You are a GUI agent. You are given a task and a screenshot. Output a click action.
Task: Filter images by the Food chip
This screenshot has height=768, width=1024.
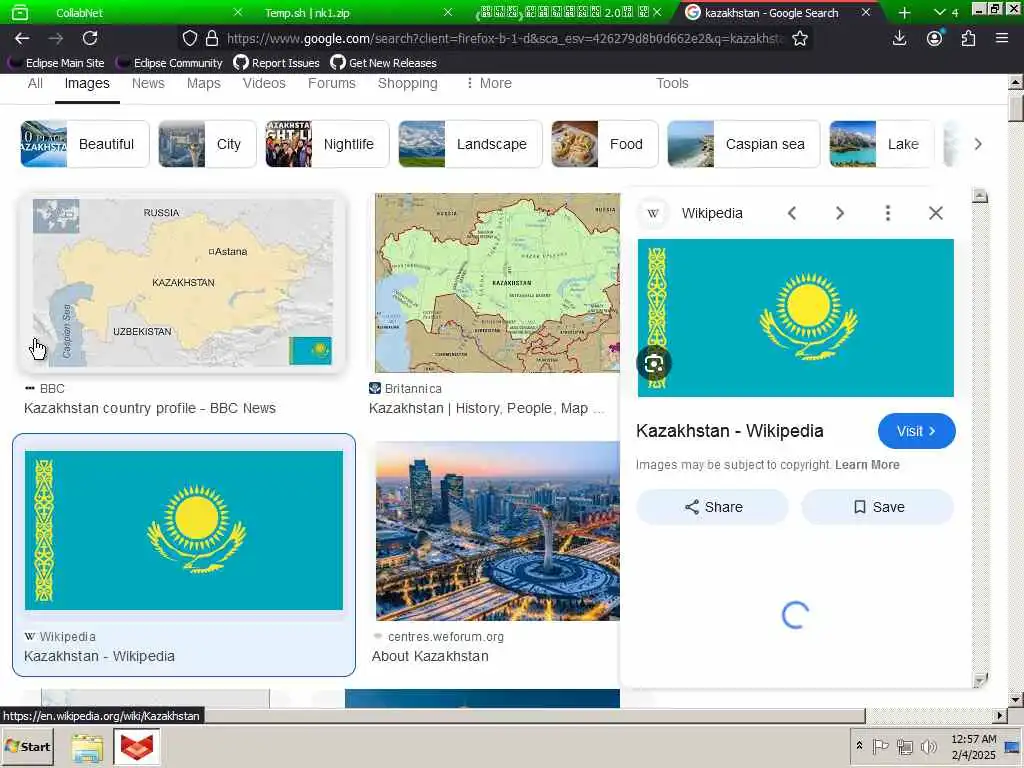[605, 144]
